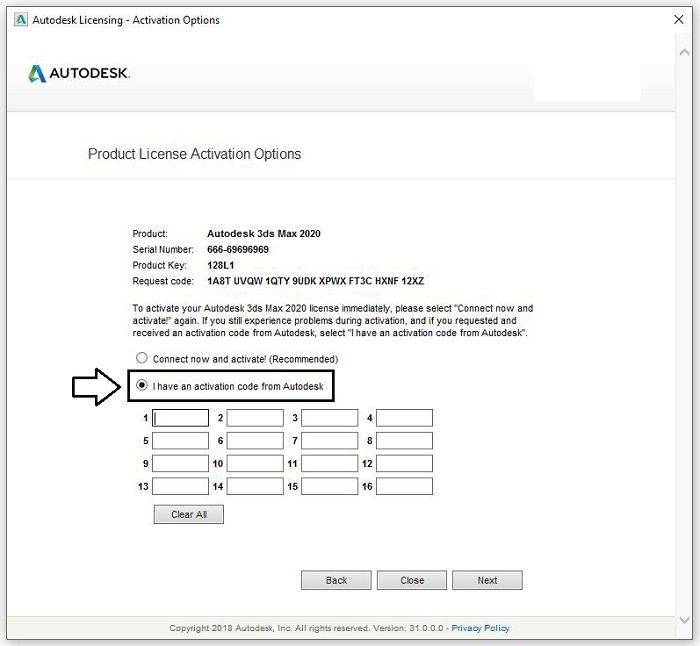Go Back to previous step
700x646 pixels.
(336, 580)
